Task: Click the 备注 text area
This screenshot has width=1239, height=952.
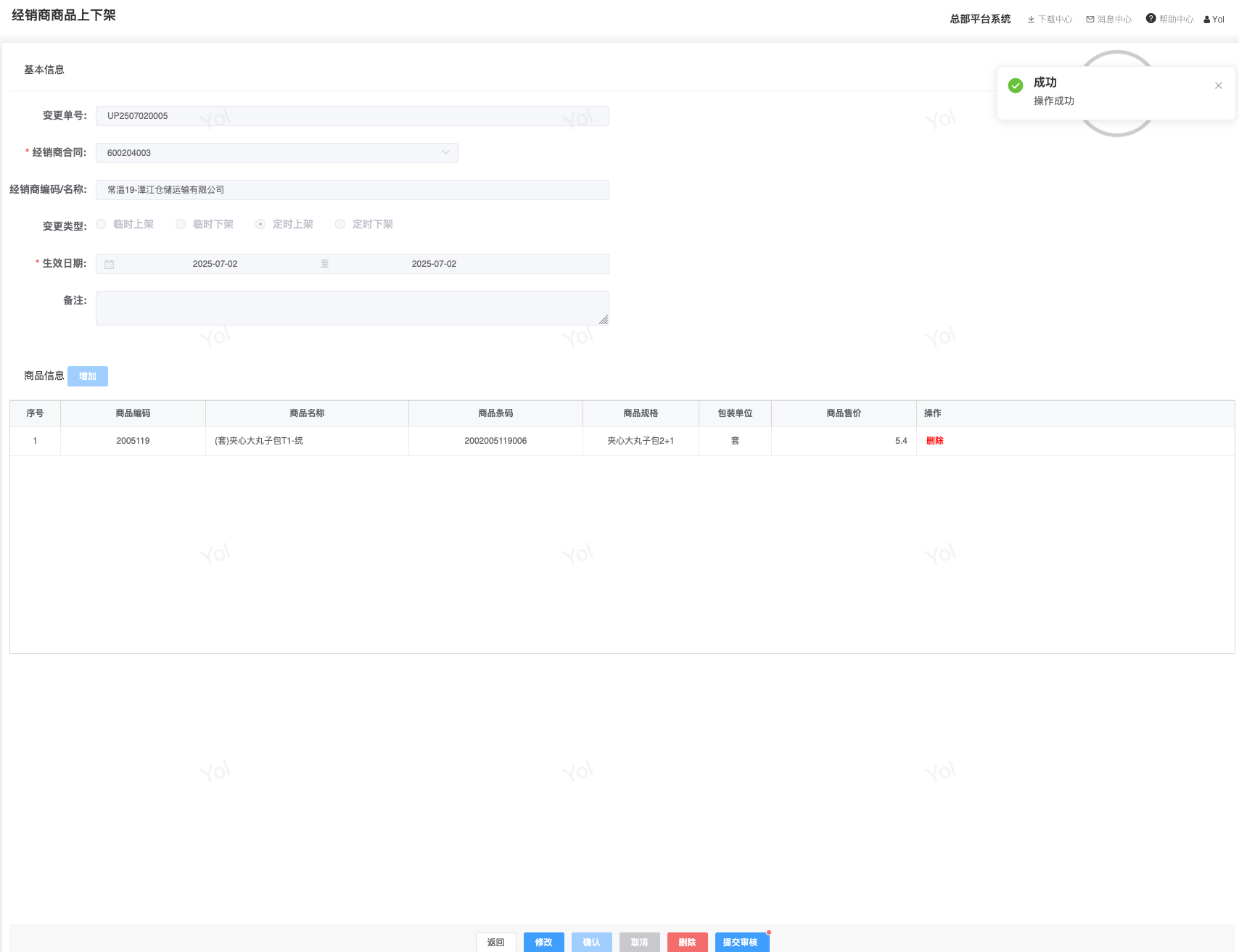Action: [x=353, y=308]
